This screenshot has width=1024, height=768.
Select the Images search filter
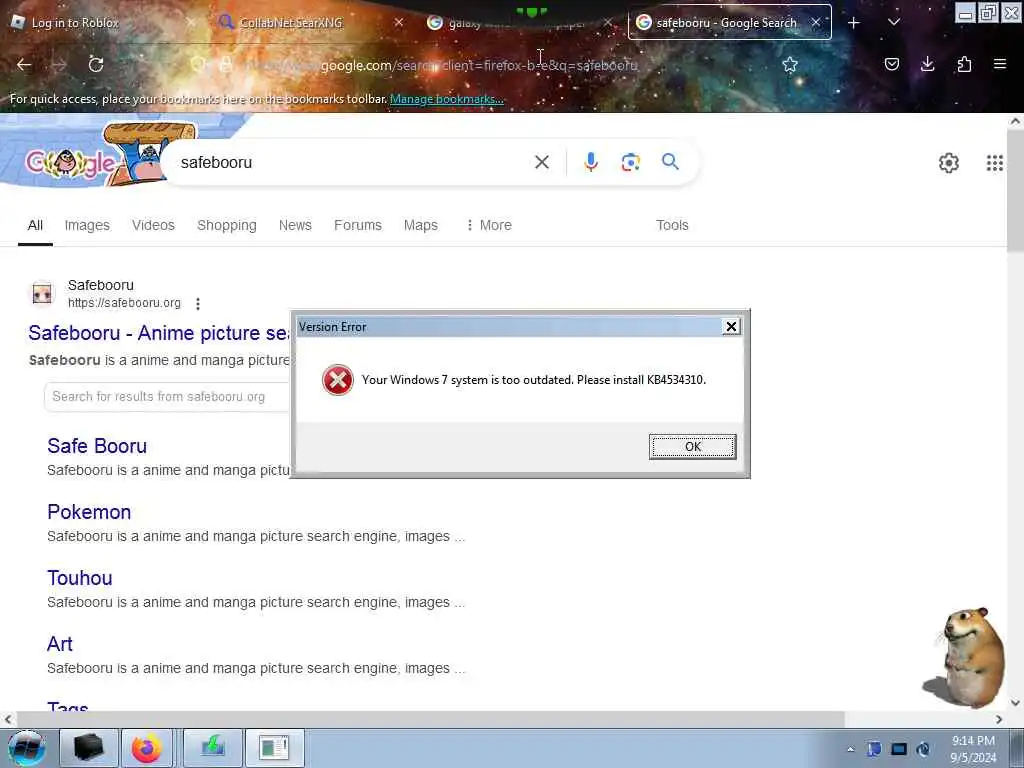87,225
